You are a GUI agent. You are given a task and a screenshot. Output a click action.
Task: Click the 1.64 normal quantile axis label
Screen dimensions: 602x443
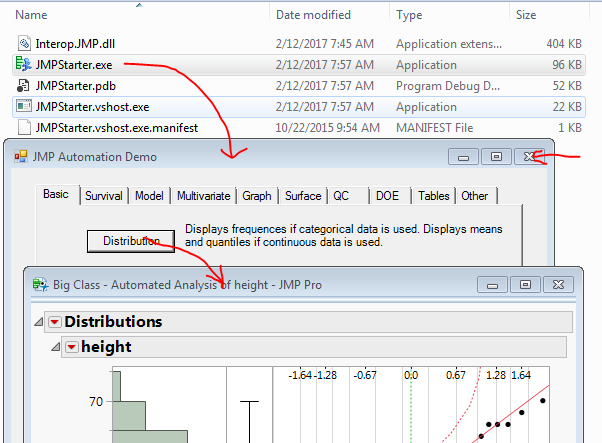click(521, 375)
